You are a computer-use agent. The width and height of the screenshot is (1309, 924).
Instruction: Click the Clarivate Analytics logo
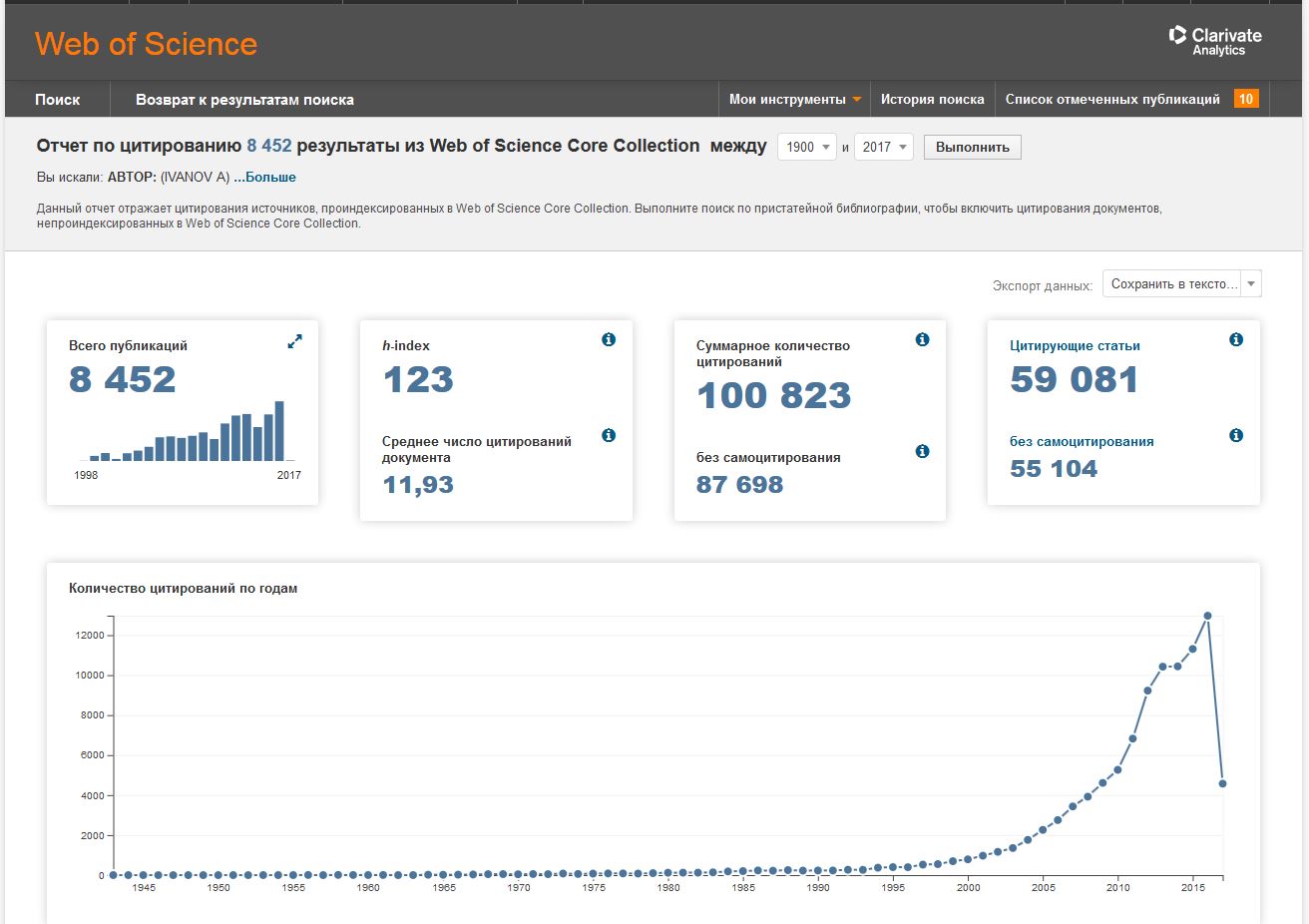[1215, 41]
